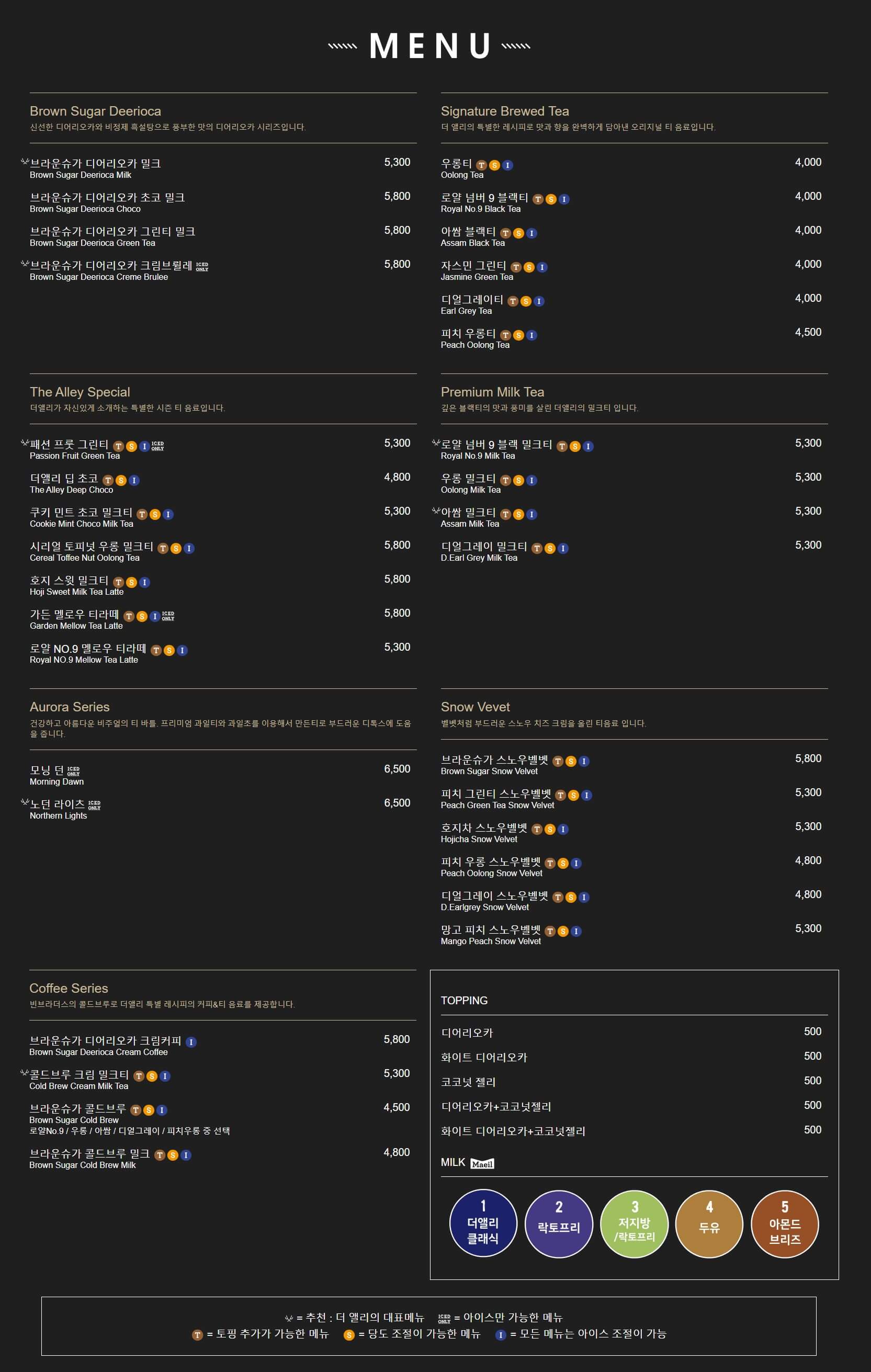Click ICED ONLY badge beside Deerioca Creme Brulee

202,267
